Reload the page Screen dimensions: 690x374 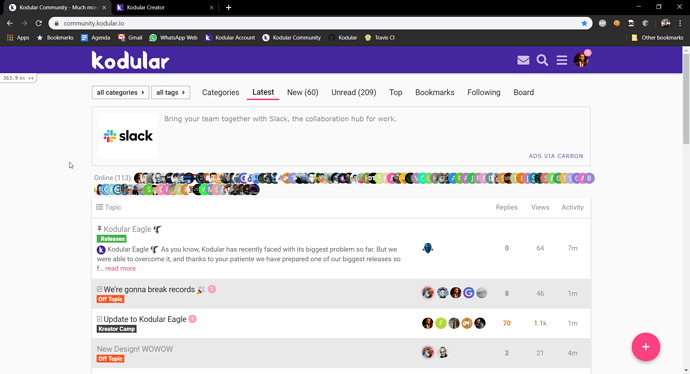point(39,23)
